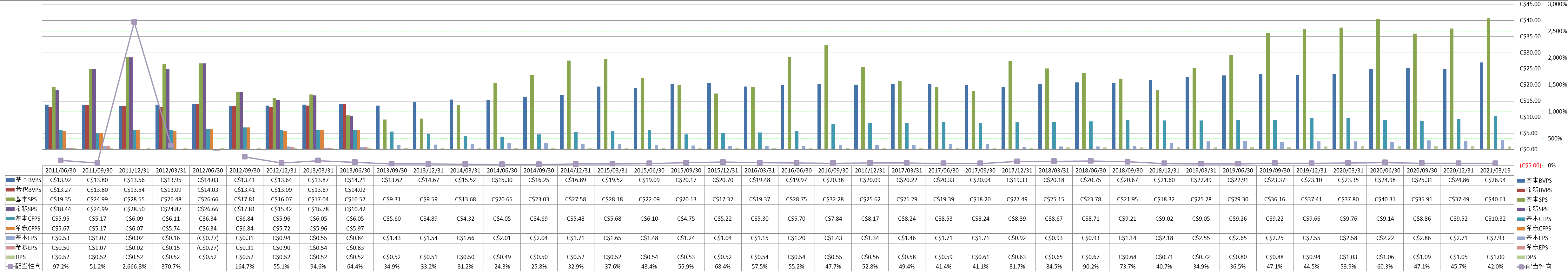Screen dimensions: 1568x272
Task: Click the C$45.00 primary axis label
Action: [x=1530, y=4]
